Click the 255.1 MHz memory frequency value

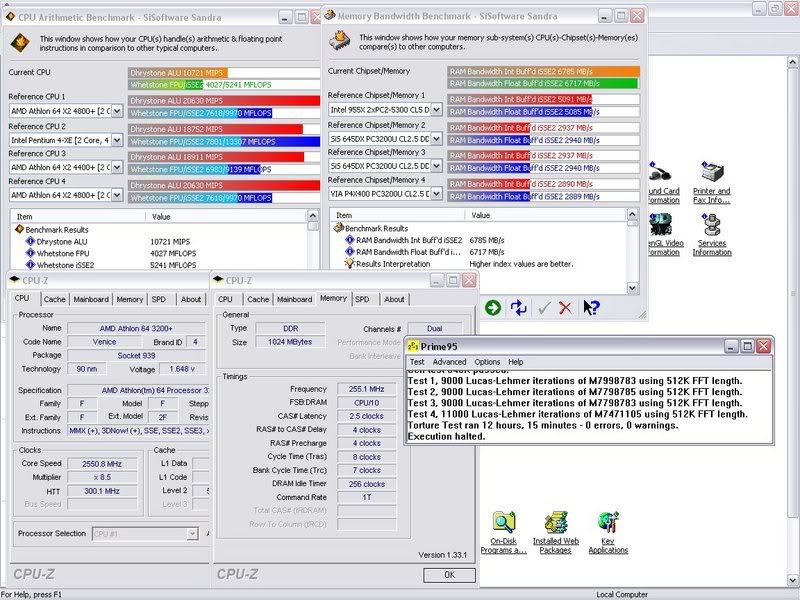366,389
